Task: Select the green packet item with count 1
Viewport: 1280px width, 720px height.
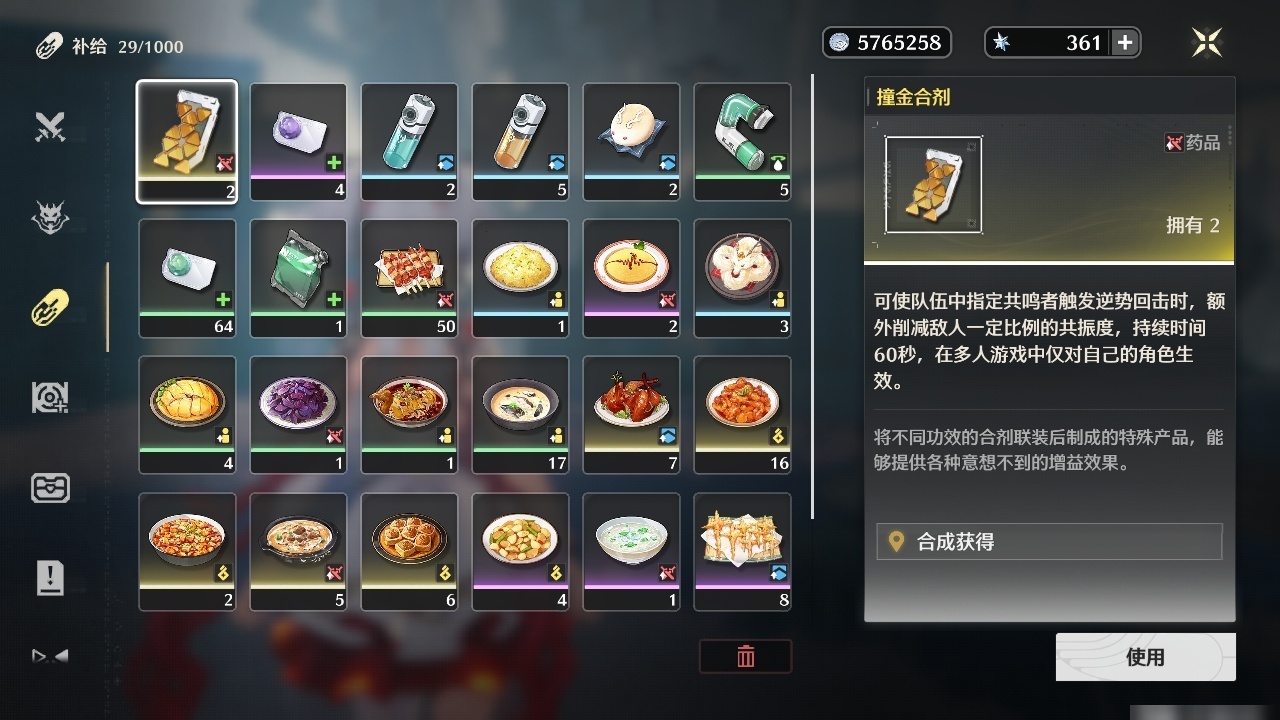Action: 298,278
